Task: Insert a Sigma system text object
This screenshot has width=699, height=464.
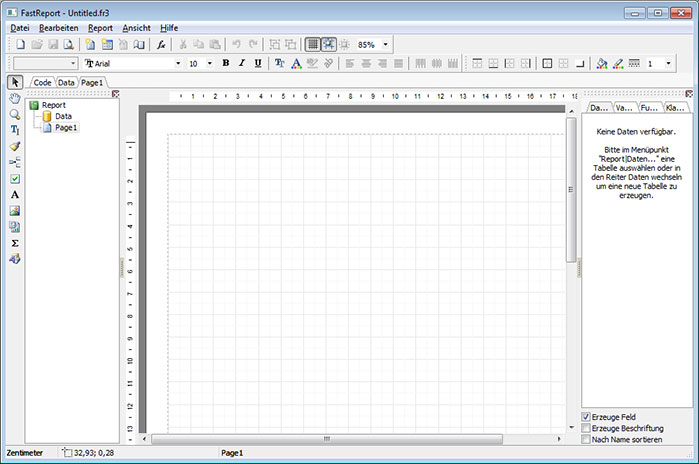Action: (15, 243)
